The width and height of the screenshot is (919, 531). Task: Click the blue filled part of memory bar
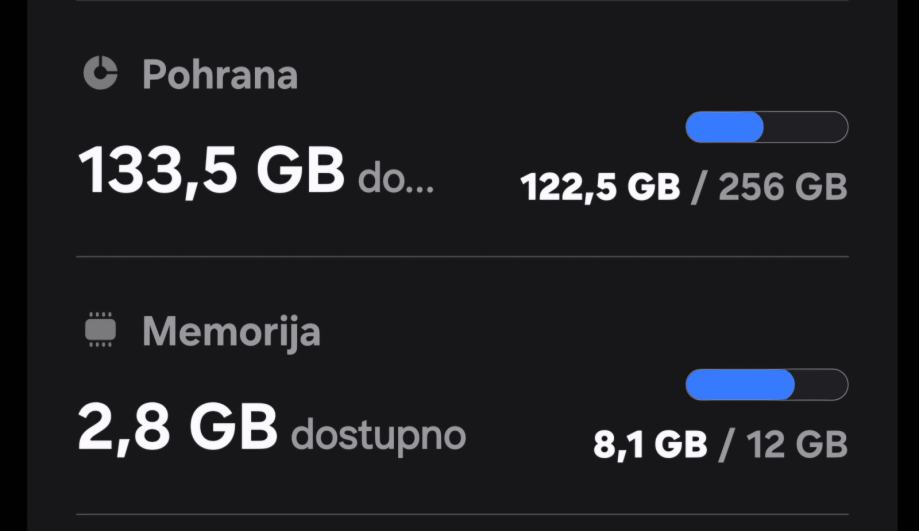click(740, 385)
